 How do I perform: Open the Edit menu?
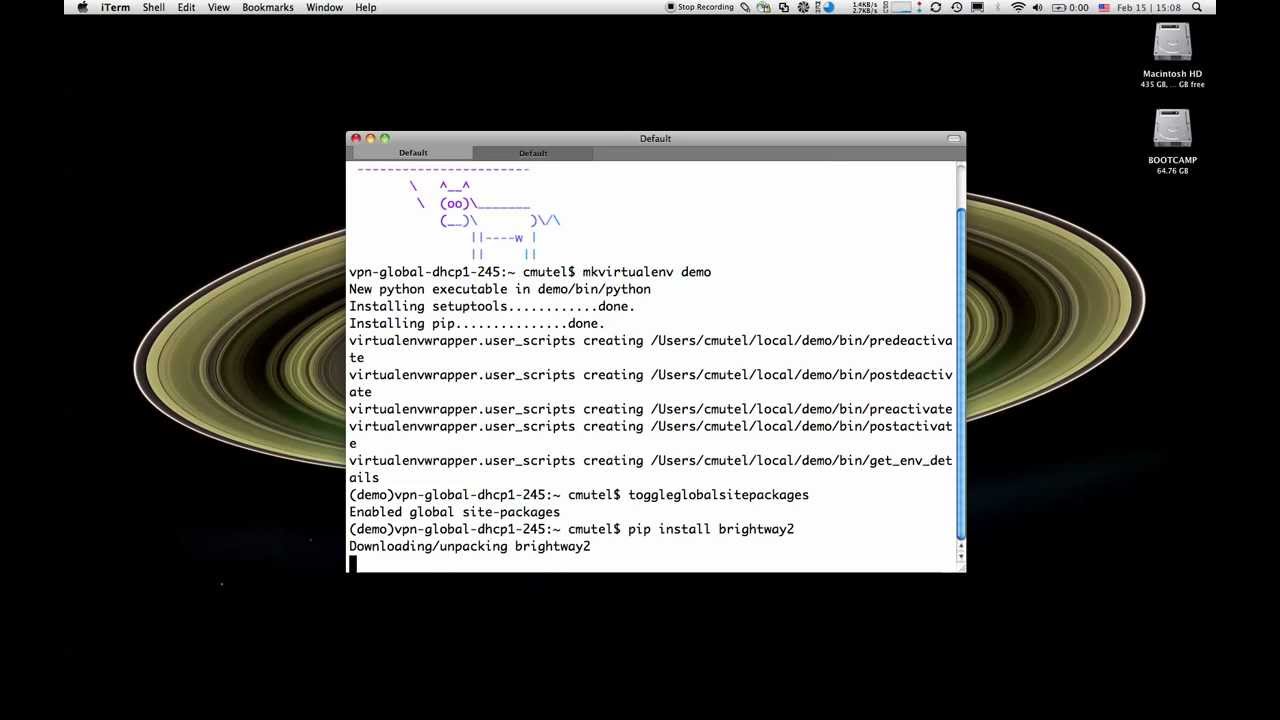(187, 7)
